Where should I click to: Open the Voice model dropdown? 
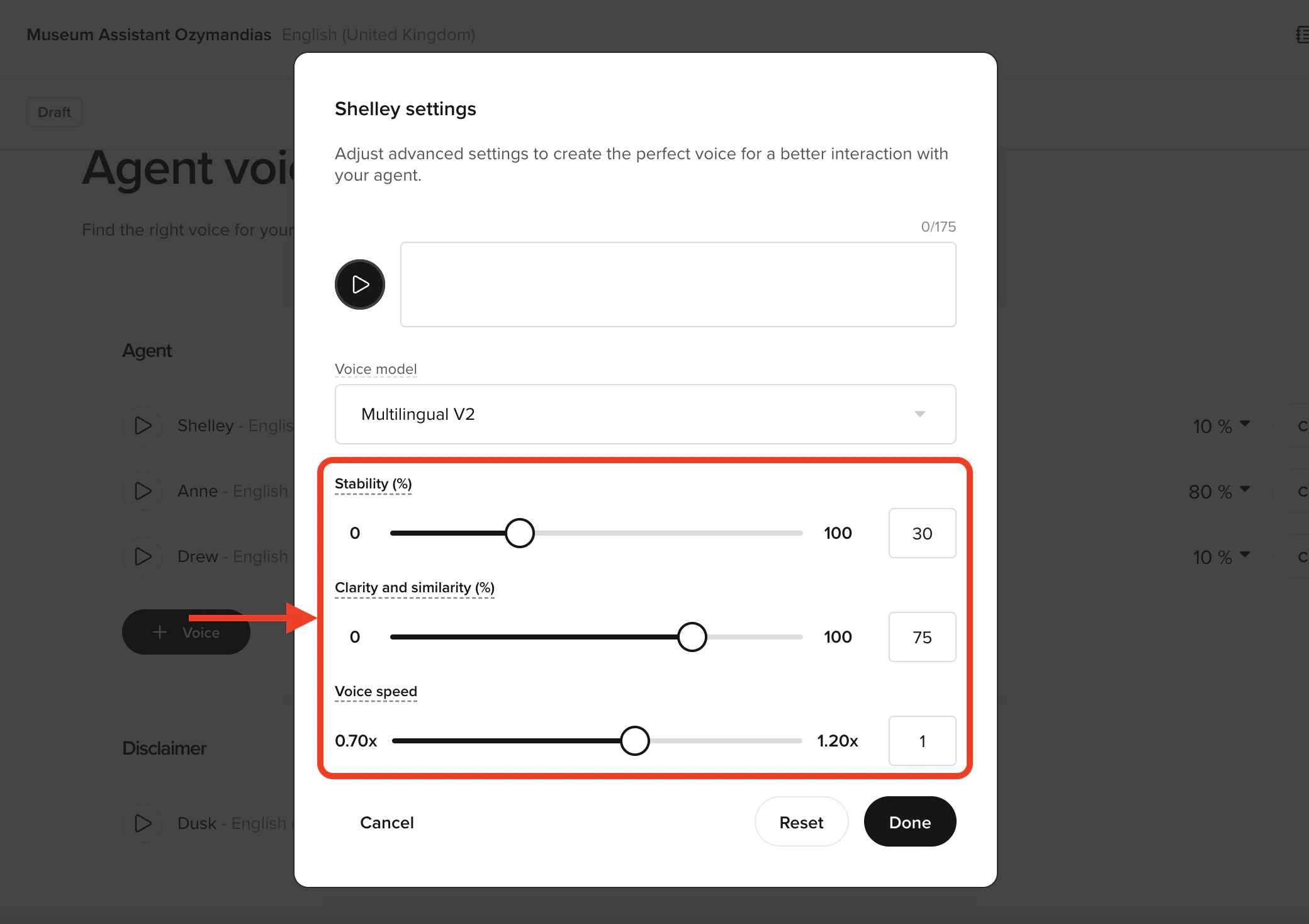click(644, 414)
